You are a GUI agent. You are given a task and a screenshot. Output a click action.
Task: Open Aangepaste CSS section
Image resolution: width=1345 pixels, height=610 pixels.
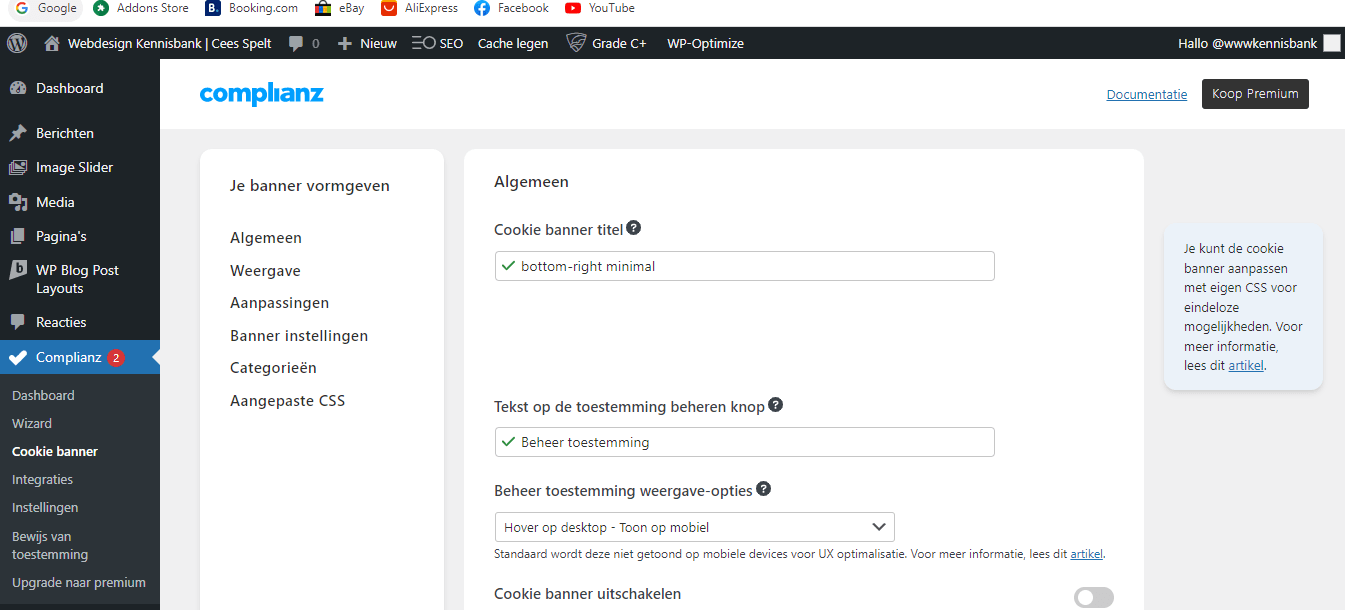click(288, 401)
